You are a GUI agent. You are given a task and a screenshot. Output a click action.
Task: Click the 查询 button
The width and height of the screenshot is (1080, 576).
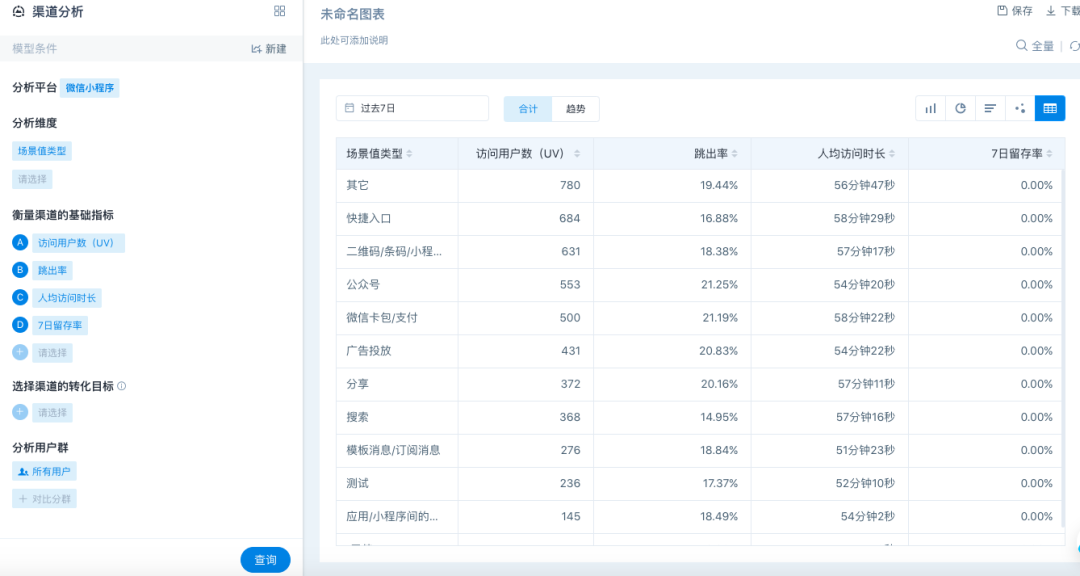pyautogui.click(x=265, y=559)
